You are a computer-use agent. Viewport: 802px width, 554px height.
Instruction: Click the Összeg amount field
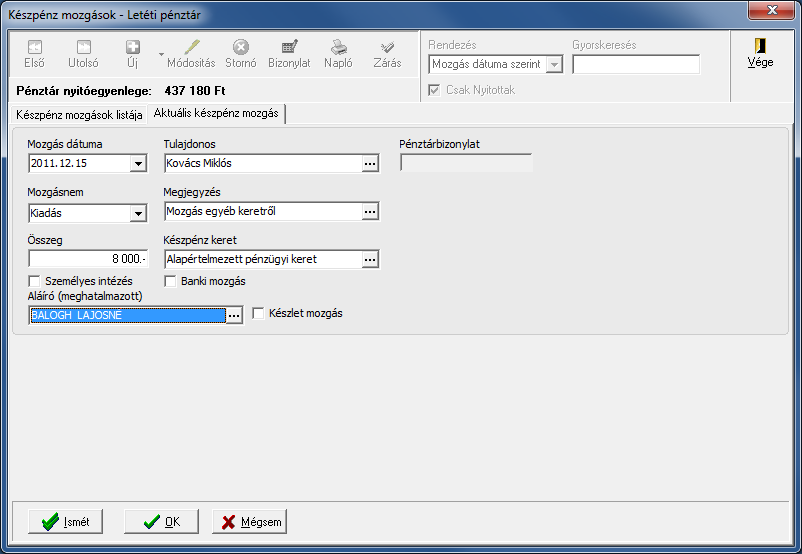pyautogui.click(x=88, y=259)
